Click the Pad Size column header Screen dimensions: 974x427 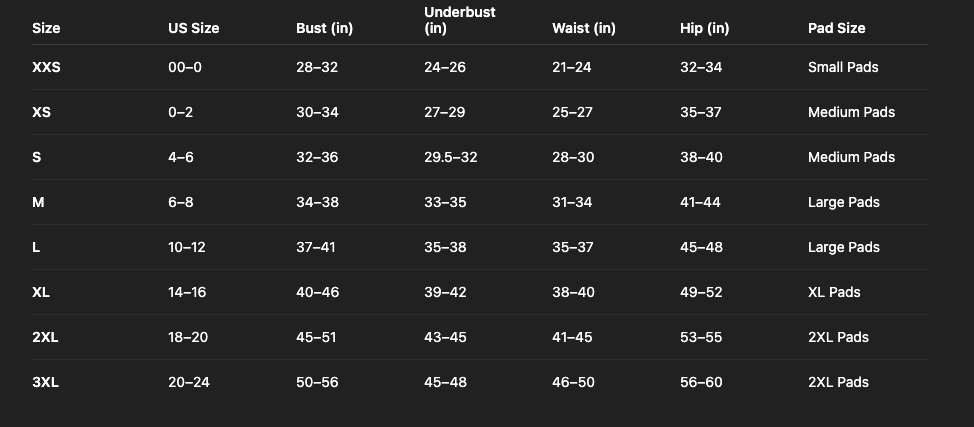[x=836, y=28]
